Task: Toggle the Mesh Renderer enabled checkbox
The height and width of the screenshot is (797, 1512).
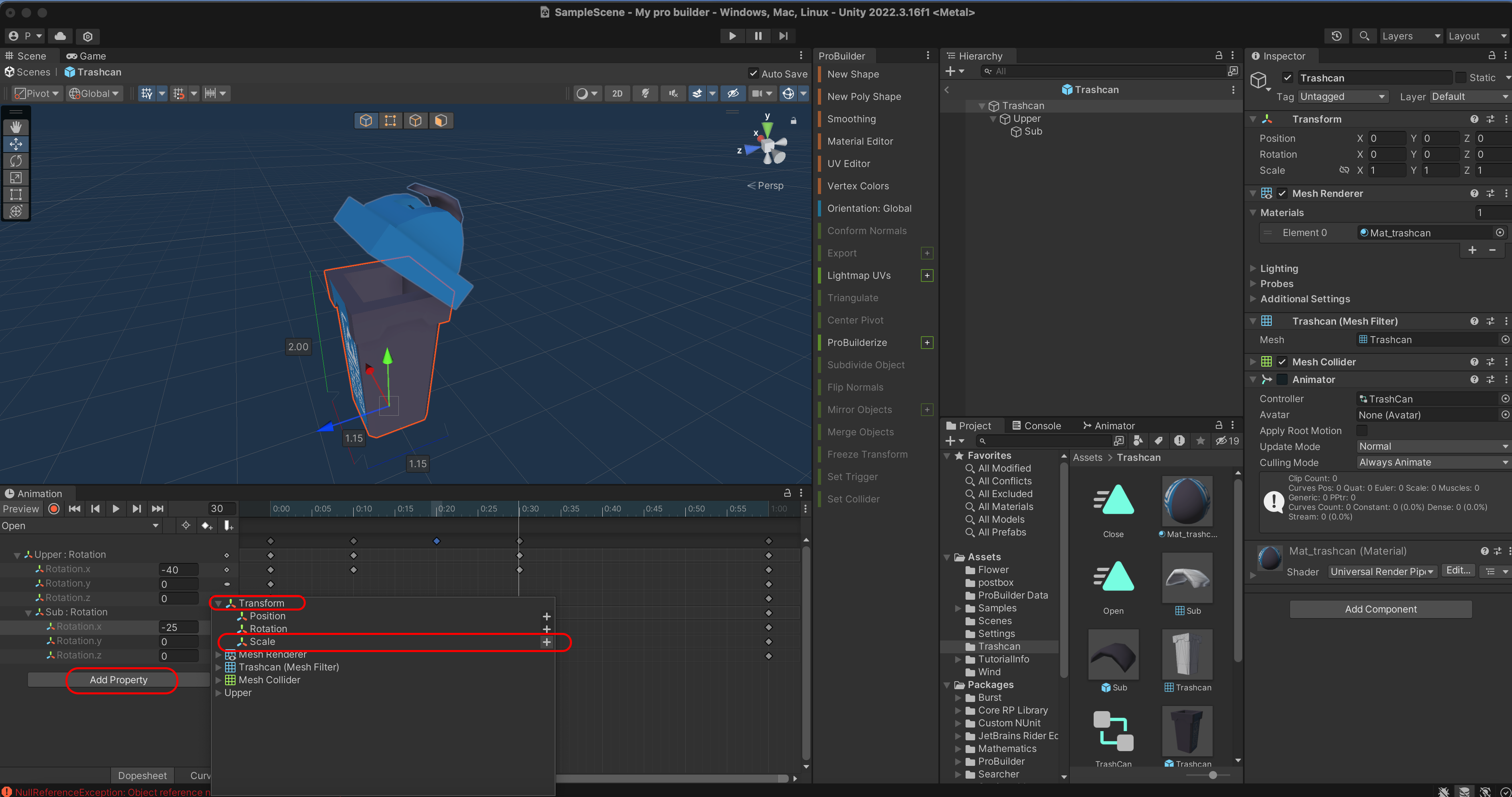Action: pyautogui.click(x=1282, y=193)
